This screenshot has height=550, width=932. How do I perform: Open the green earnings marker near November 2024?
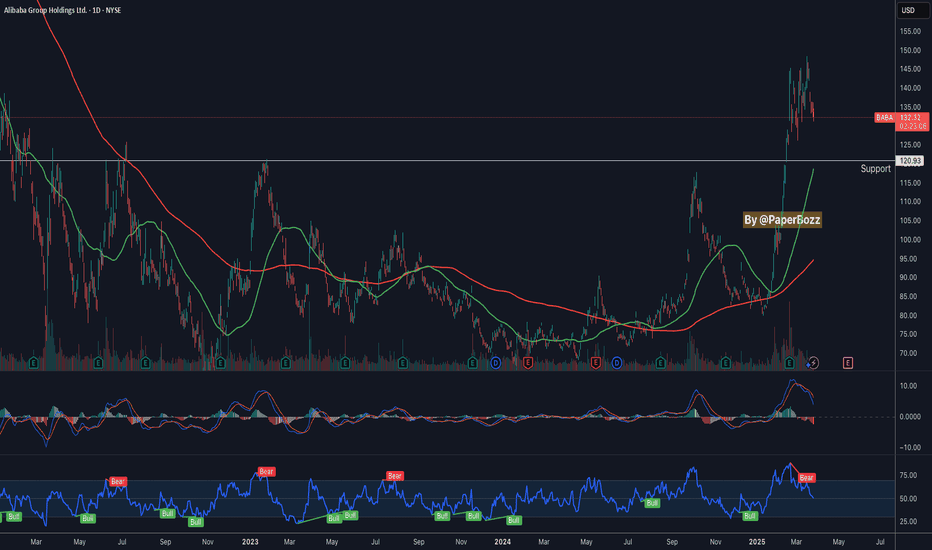[725, 363]
